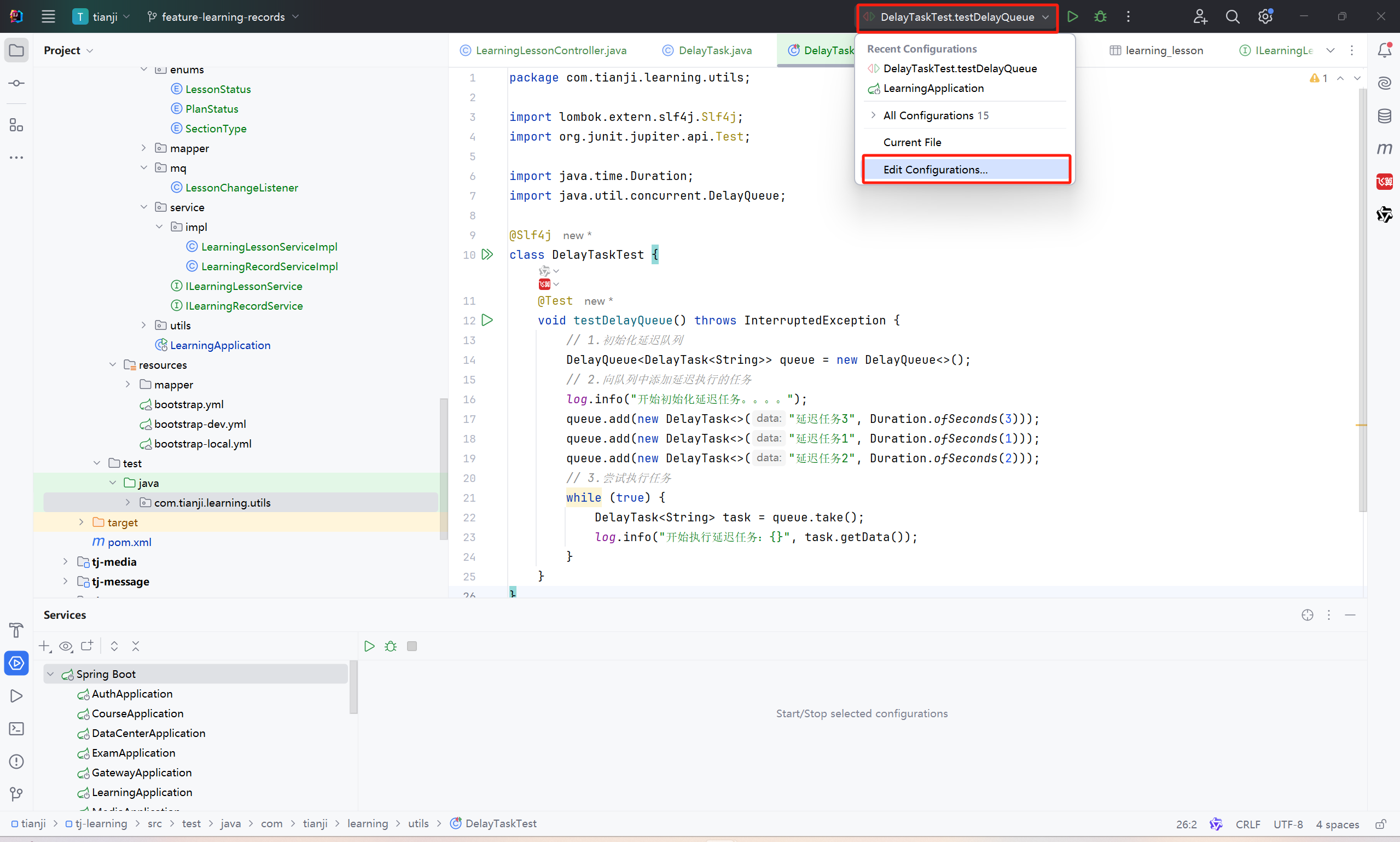The image size is (1400, 842).
Task: Toggle the read-only lock icon in status bar
Action: click(1381, 824)
